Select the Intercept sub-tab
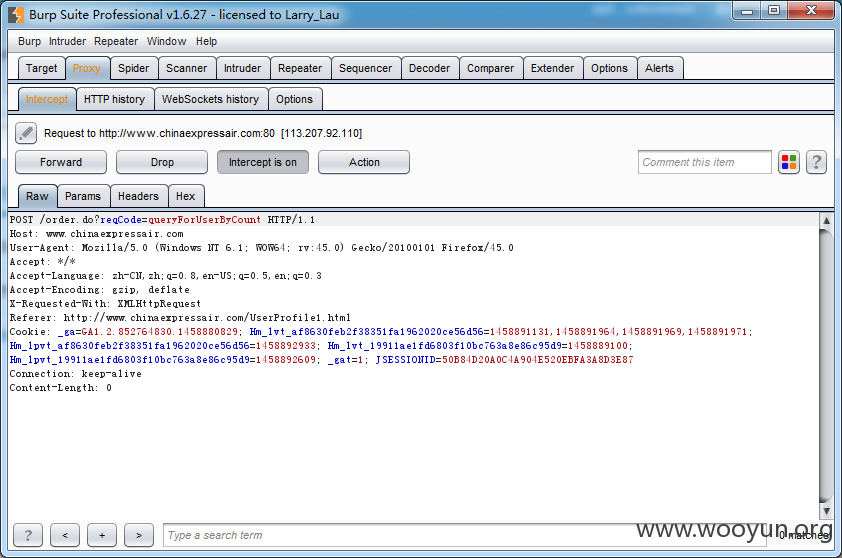This screenshot has height=558, width=842. click(47, 99)
